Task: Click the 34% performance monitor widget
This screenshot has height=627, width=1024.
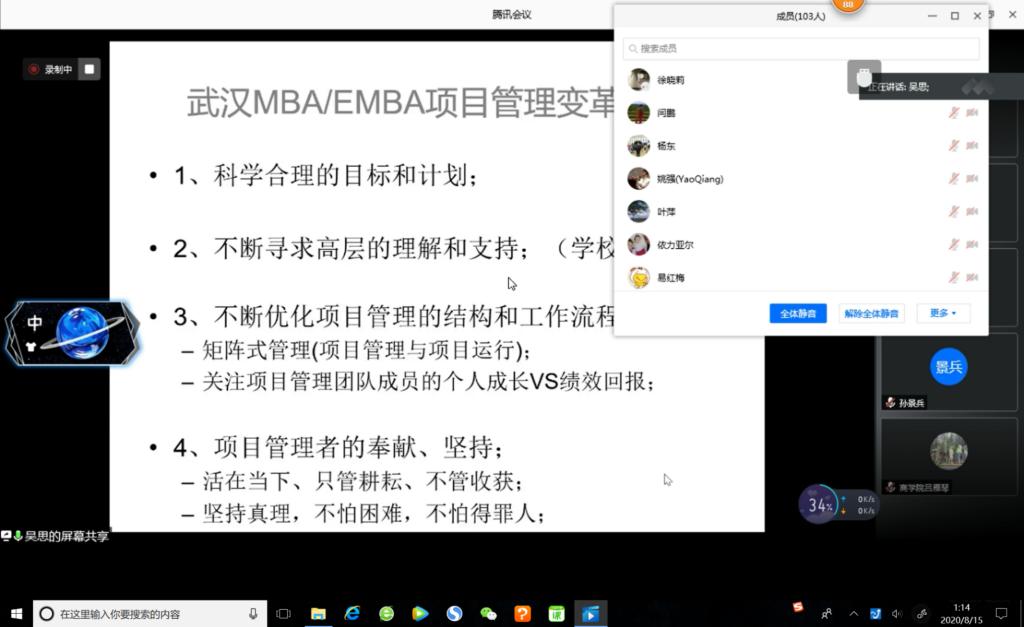Action: point(837,504)
